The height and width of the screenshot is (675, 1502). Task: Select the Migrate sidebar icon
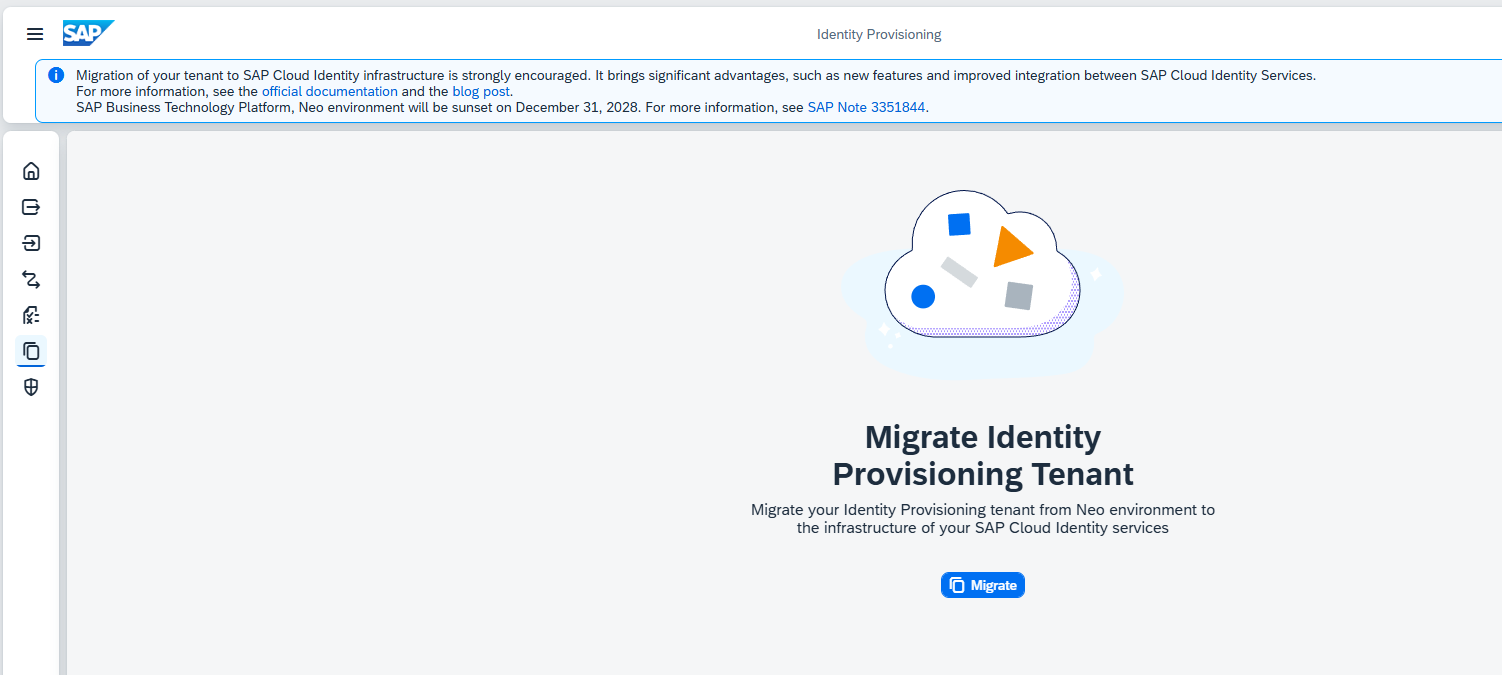click(31, 351)
